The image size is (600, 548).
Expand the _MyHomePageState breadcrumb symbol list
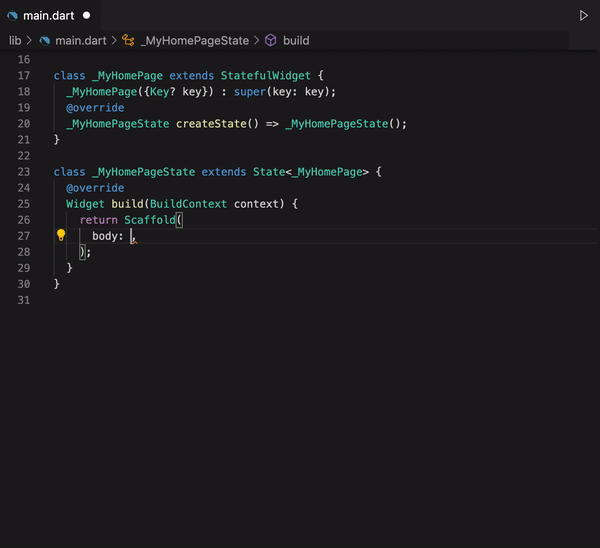pyautogui.click(x=195, y=41)
